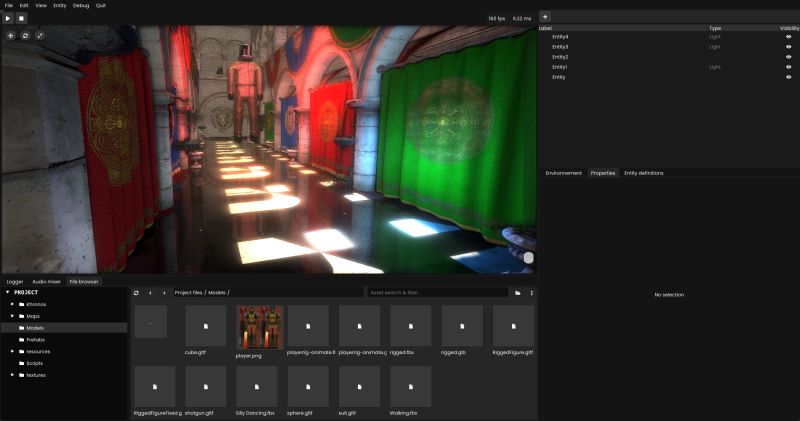Select the RiggedFigure.gltf file icon
The width and height of the screenshot is (800, 421).
(x=513, y=326)
